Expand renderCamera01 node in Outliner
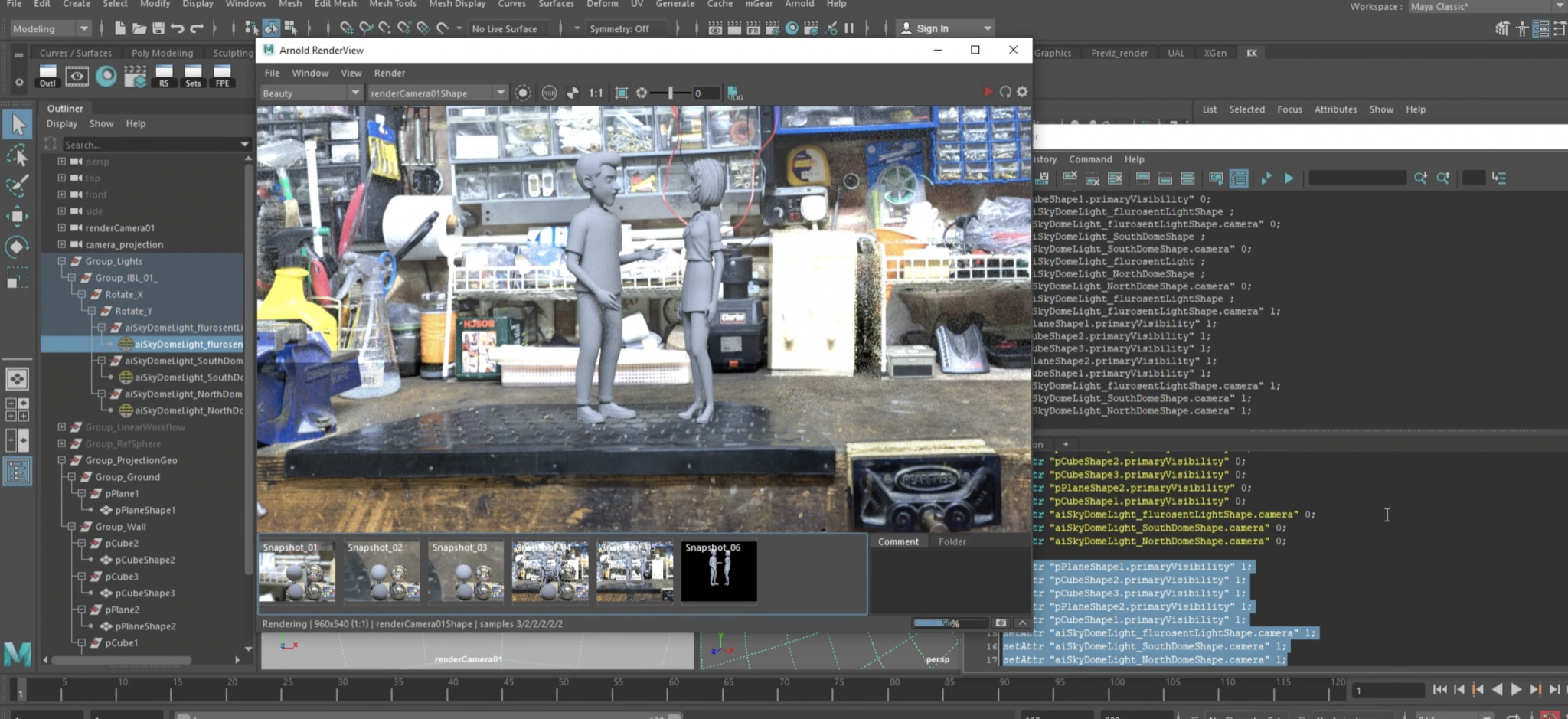This screenshot has height=719, width=1568. point(62,227)
